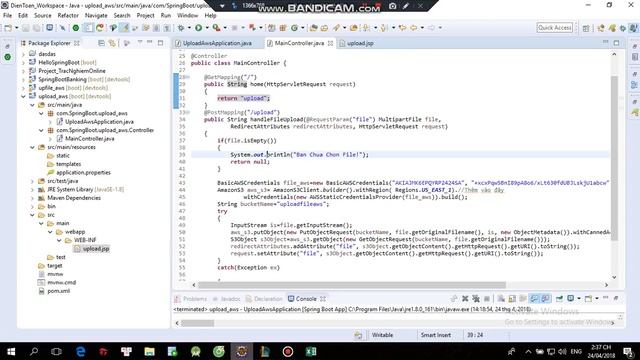Click Remove Launch (X) in Console toolbar
Image resolution: width=640 pixels, height=360 pixels.
coord(465,299)
